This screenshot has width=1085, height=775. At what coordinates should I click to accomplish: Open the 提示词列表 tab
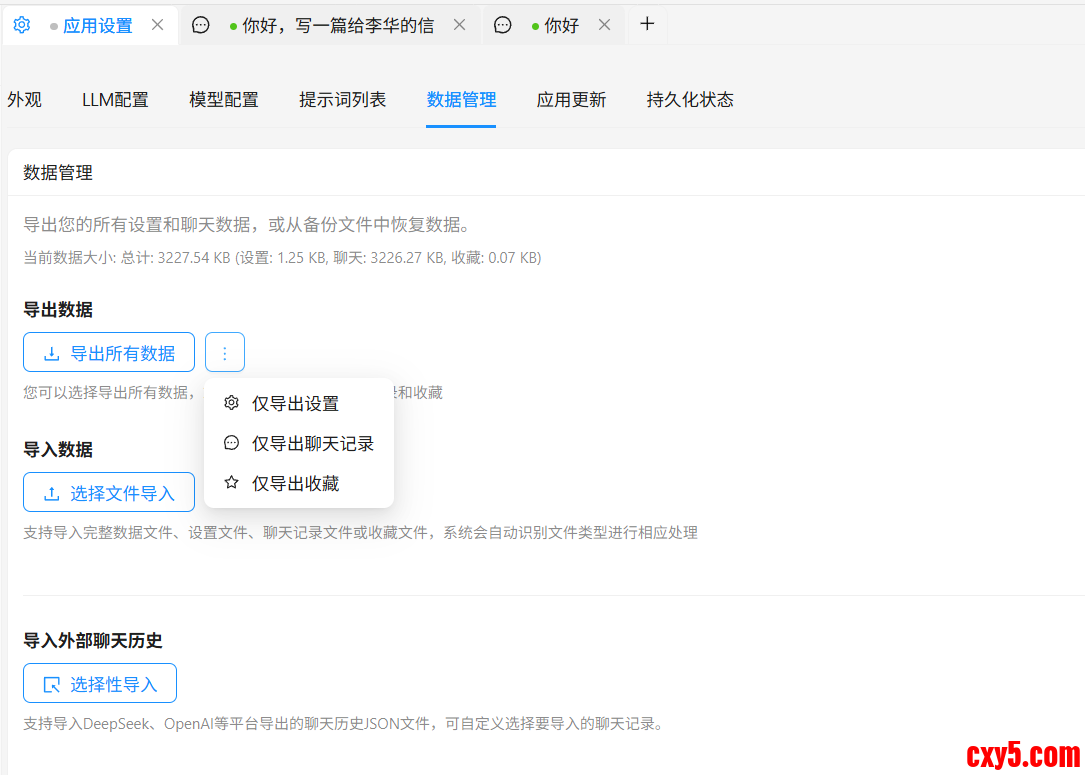point(342,100)
